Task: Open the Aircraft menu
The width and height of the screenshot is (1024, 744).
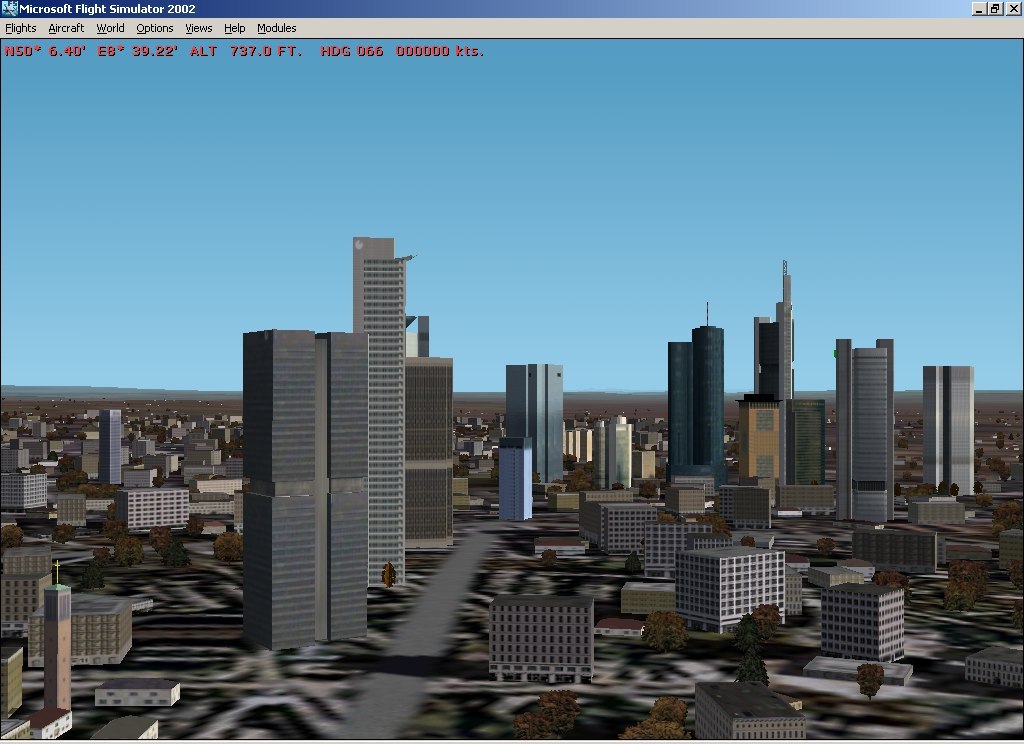Action: [x=66, y=28]
